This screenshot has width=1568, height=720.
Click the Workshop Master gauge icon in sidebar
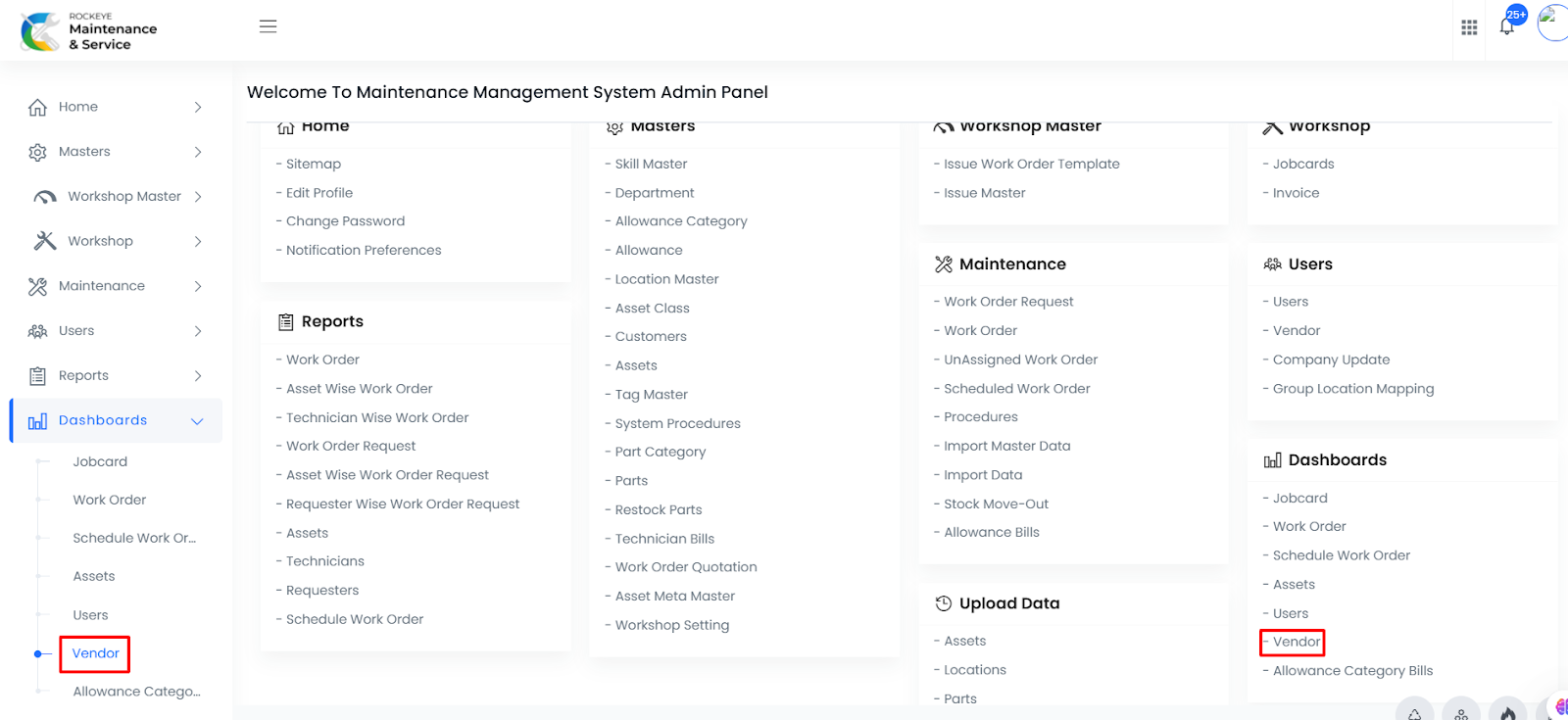45,197
